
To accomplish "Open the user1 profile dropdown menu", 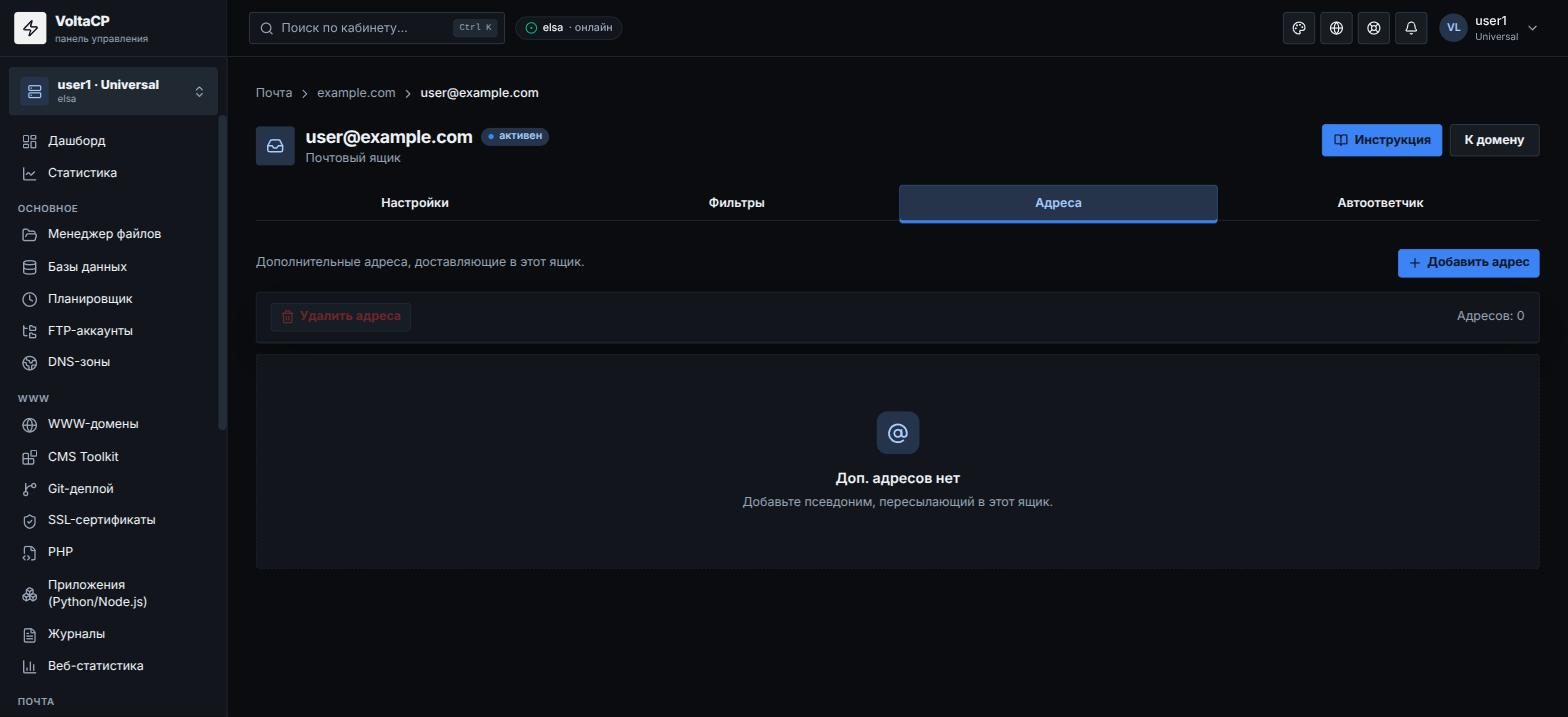I will tap(1488, 28).
